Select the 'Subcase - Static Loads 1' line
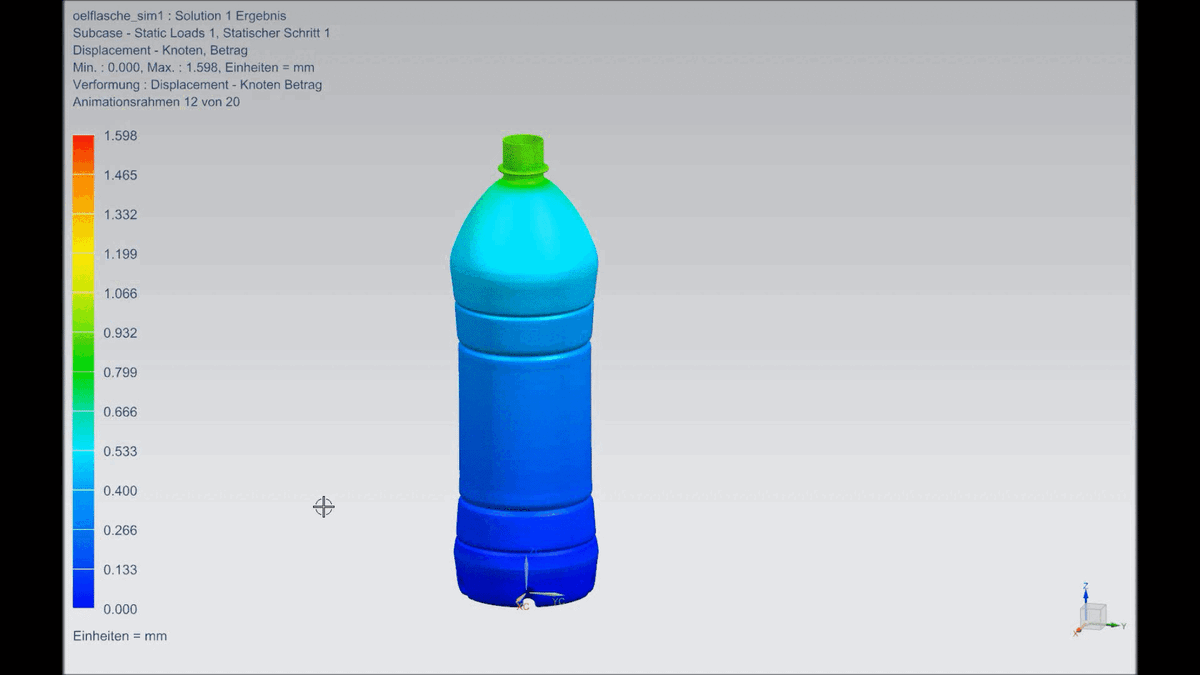1200x675 pixels. [202, 33]
